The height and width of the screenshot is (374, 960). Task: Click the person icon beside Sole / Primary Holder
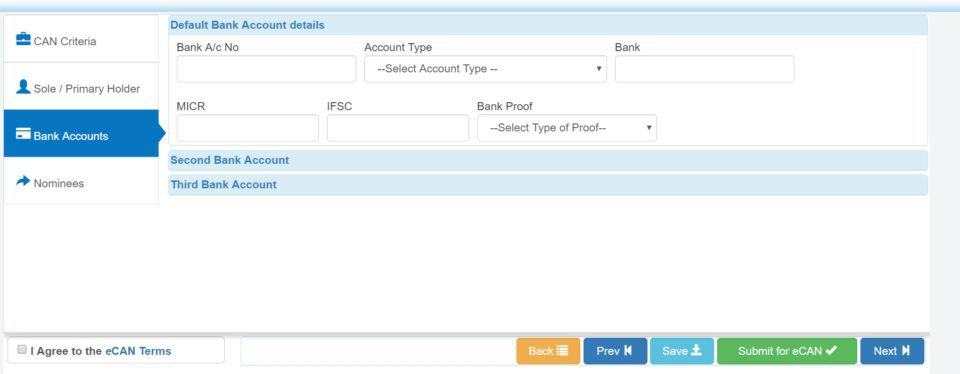point(23,86)
